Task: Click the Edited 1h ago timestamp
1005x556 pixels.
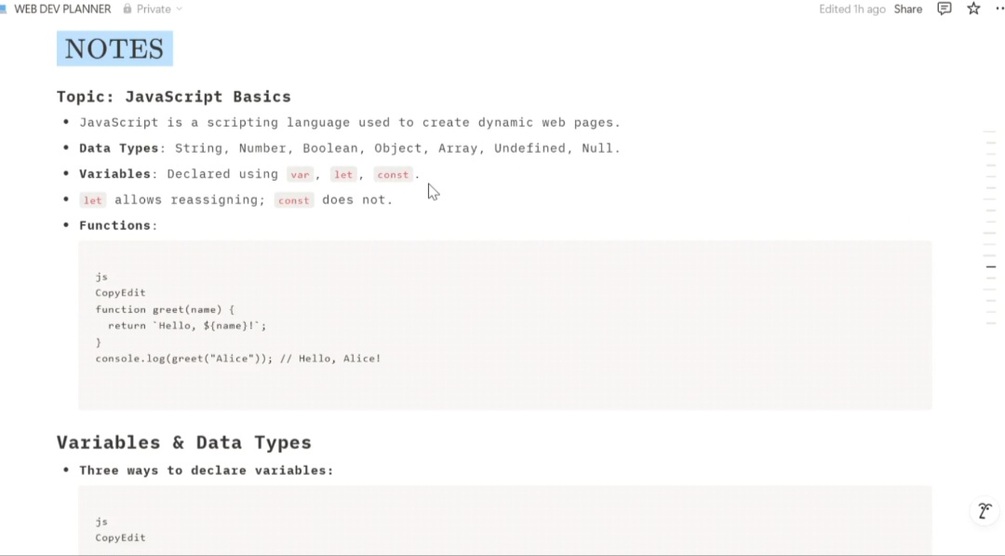Action: tap(852, 9)
